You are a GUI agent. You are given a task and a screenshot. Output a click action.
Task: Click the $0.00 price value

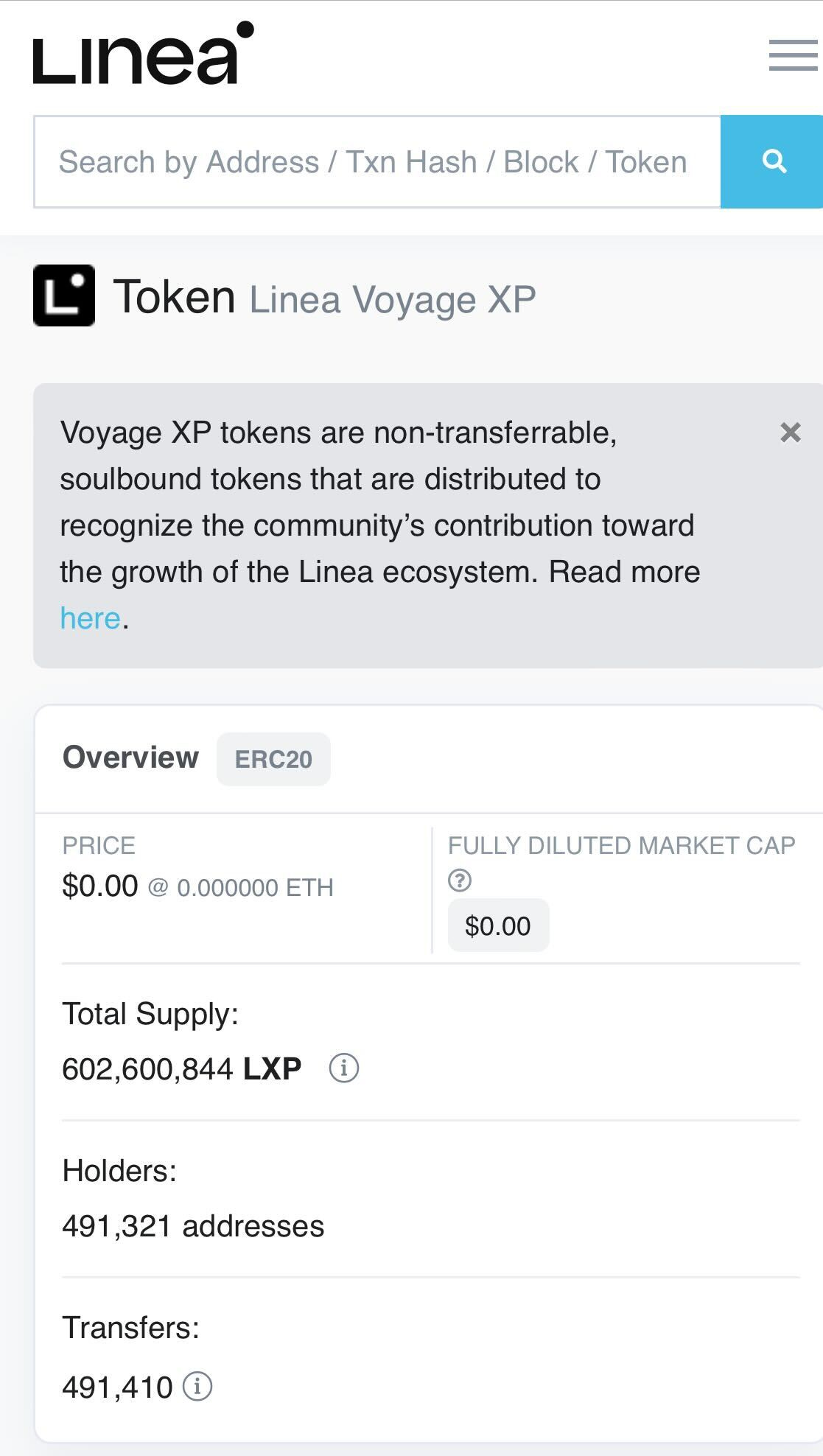(100, 886)
